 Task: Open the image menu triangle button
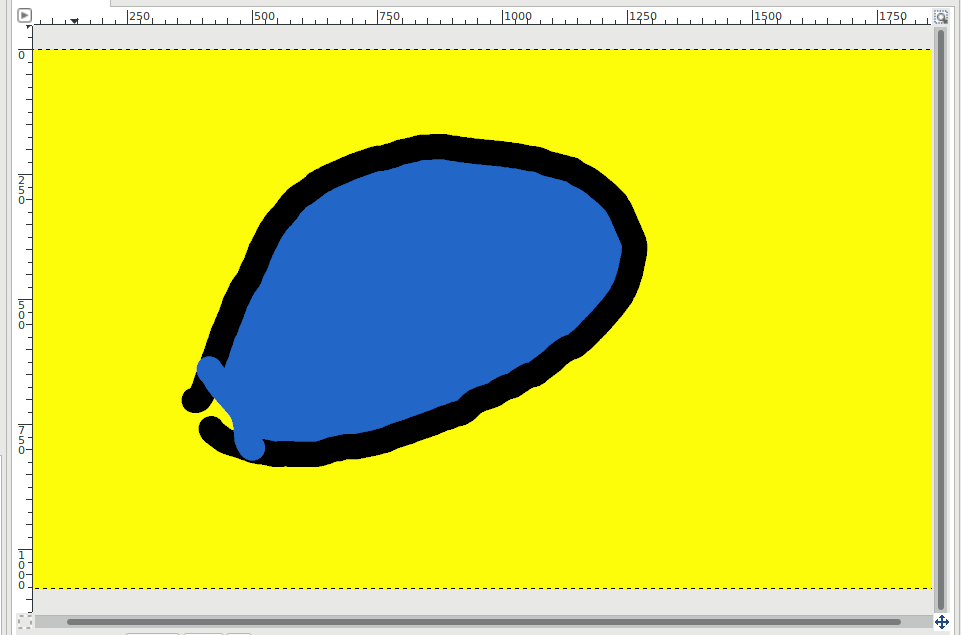(x=25, y=15)
